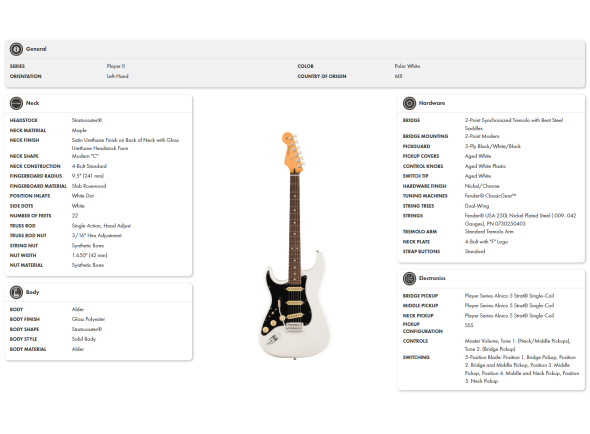Screen dimensions: 590x434
Task: Click the Slab Rosewood value
Action: (89, 186)
